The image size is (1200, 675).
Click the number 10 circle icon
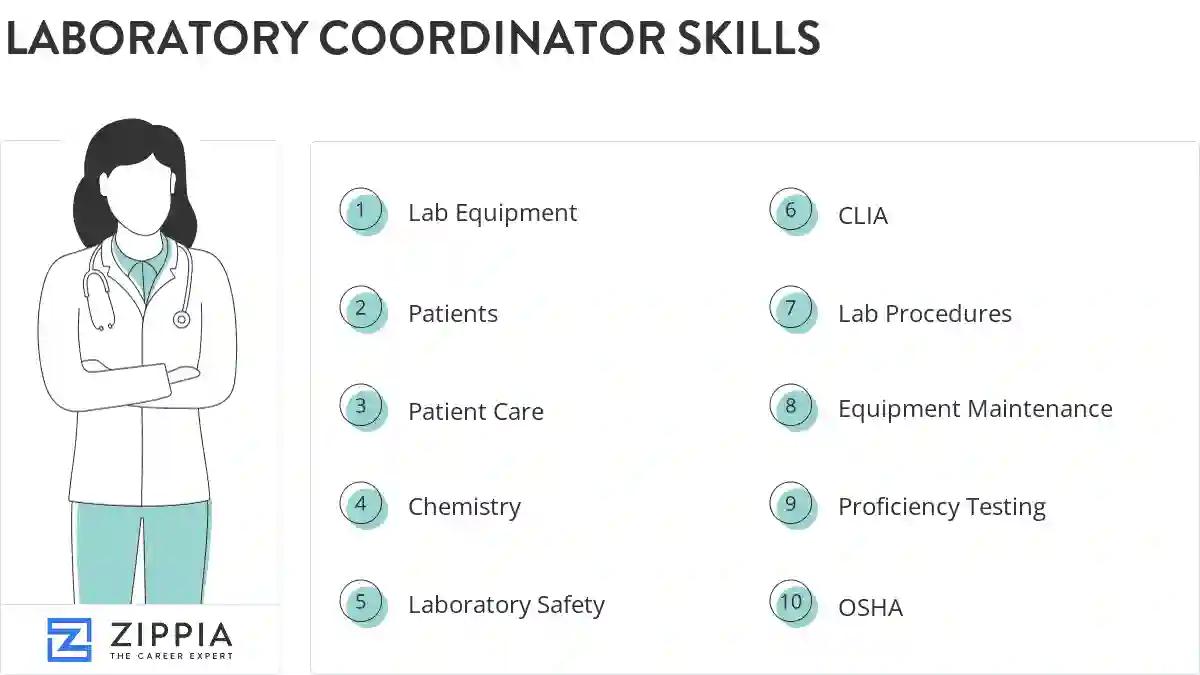point(792,602)
